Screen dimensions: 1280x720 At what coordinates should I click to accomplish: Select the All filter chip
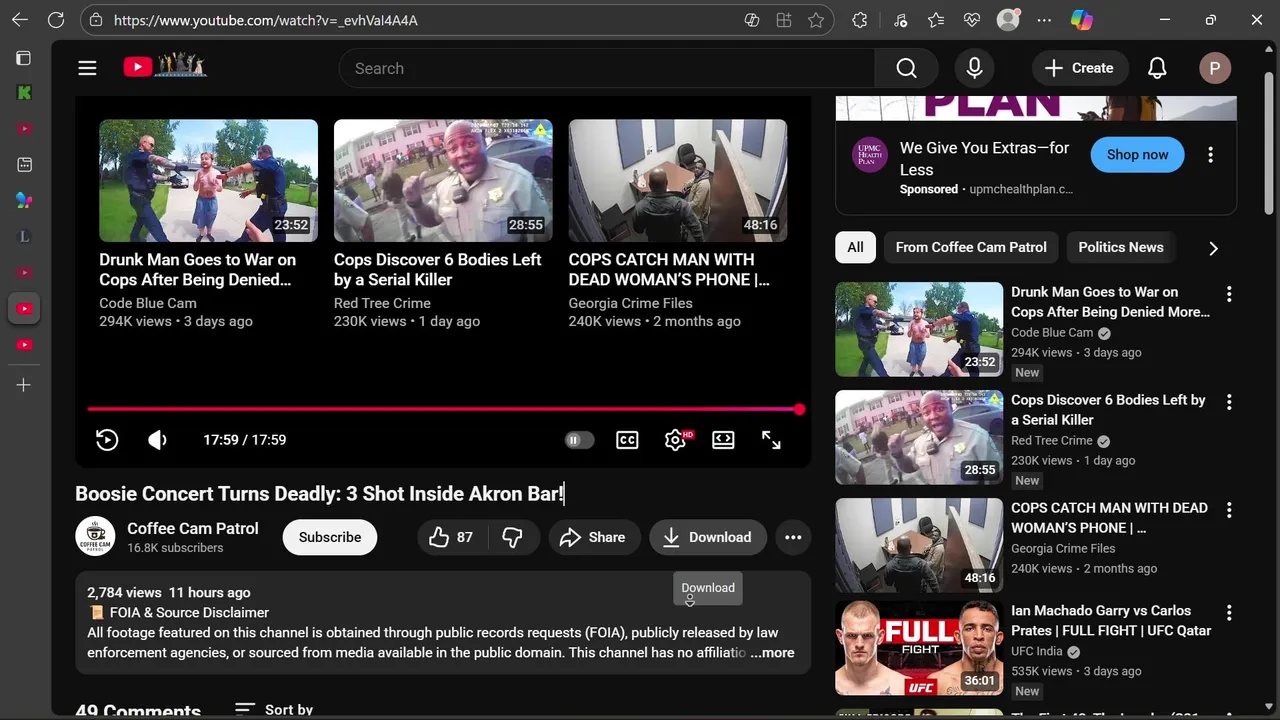855,247
